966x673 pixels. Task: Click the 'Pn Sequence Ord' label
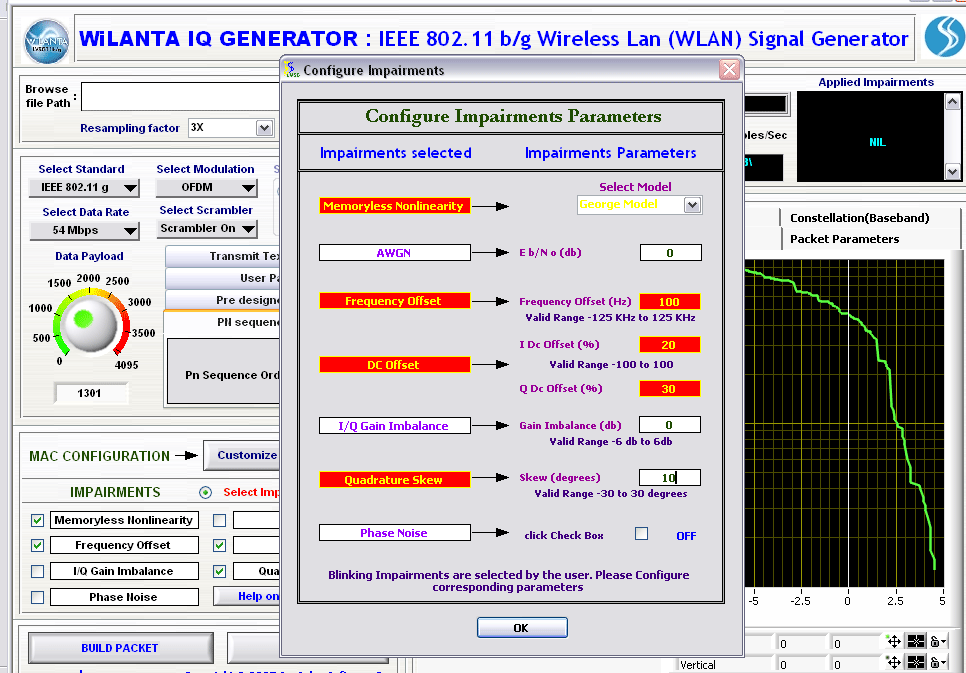pyautogui.click(x=232, y=375)
